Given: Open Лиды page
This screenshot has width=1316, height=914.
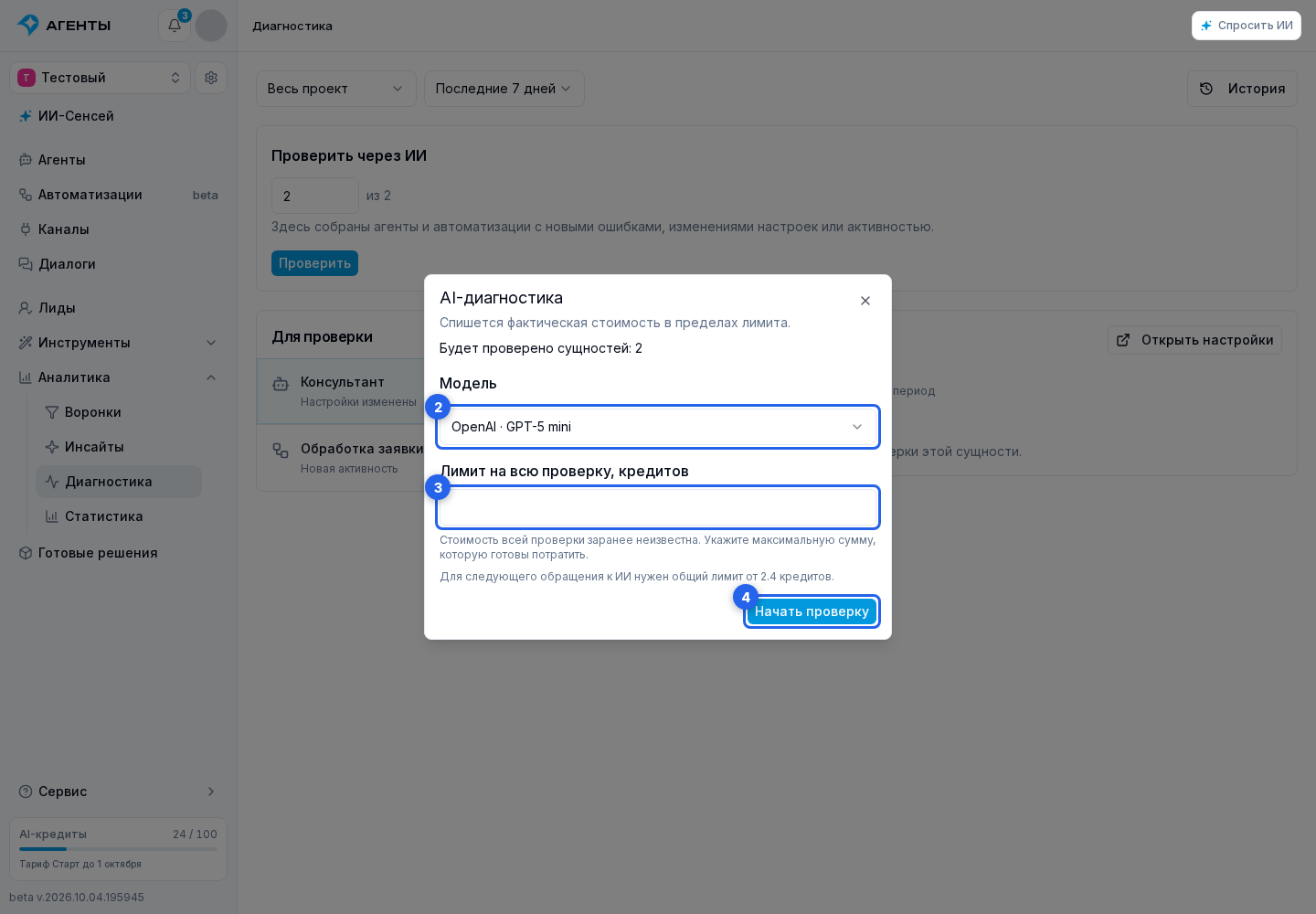Looking at the screenshot, I should coord(119,308).
